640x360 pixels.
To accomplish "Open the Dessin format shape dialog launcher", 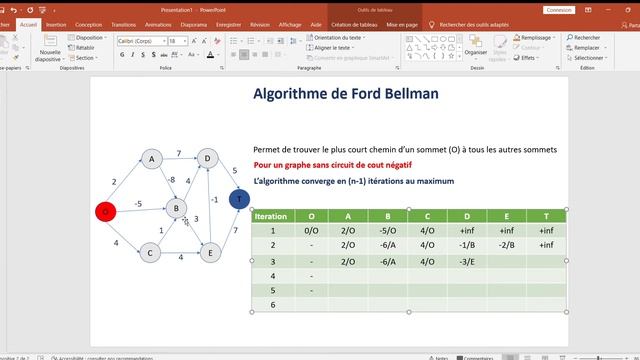I will tap(558, 68).
